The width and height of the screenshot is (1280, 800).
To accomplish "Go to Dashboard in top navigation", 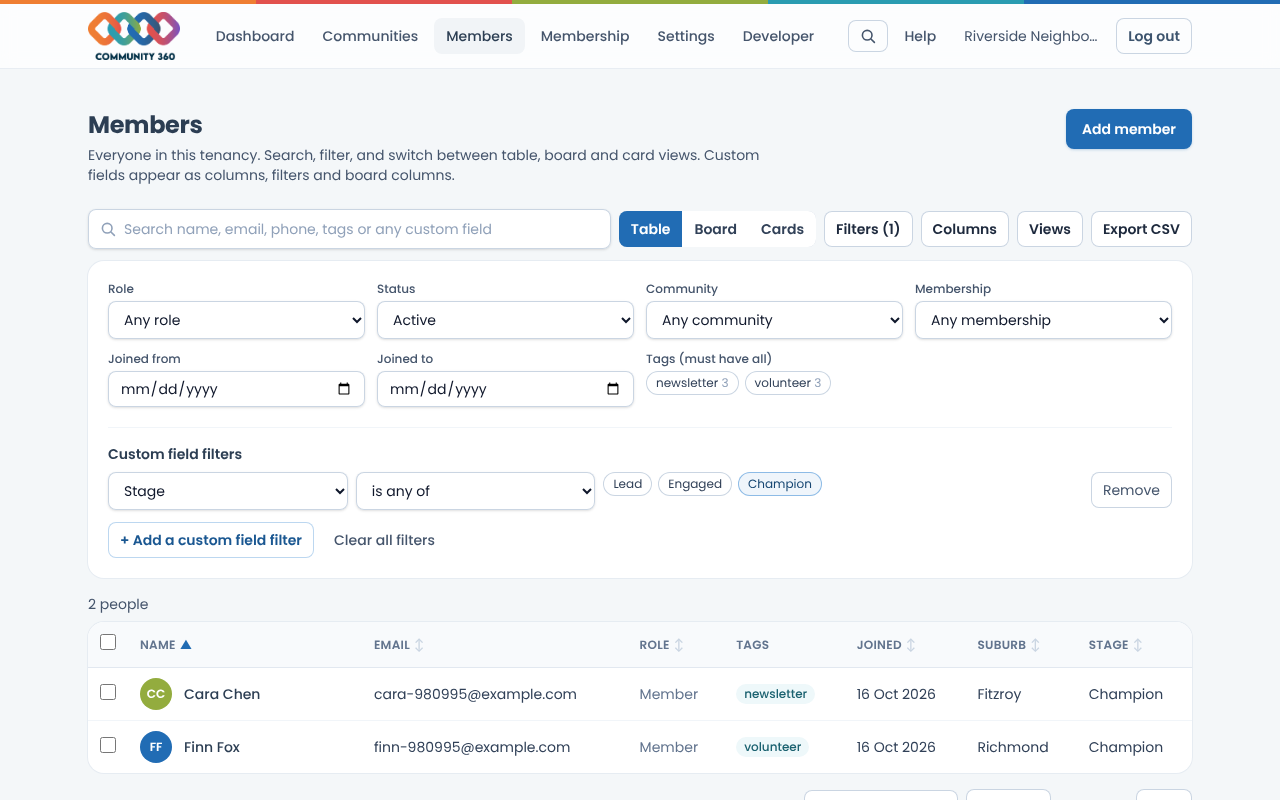I will 255,36.
